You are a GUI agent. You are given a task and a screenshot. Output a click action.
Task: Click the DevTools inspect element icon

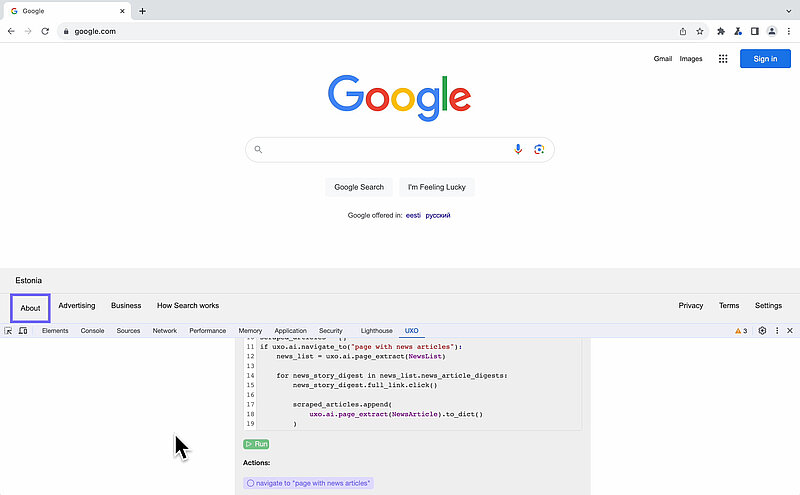[x=9, y=330]
